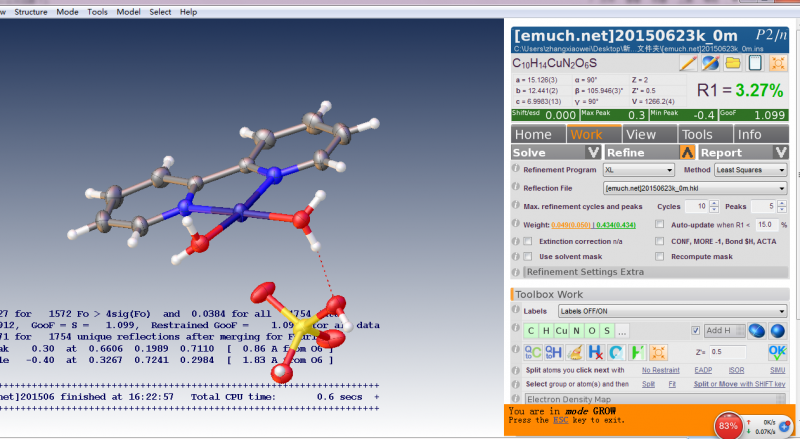Click the H with red cross icon
Viewport: 800px width, 439px height.
pyautogui.click(x=595, y=352)
